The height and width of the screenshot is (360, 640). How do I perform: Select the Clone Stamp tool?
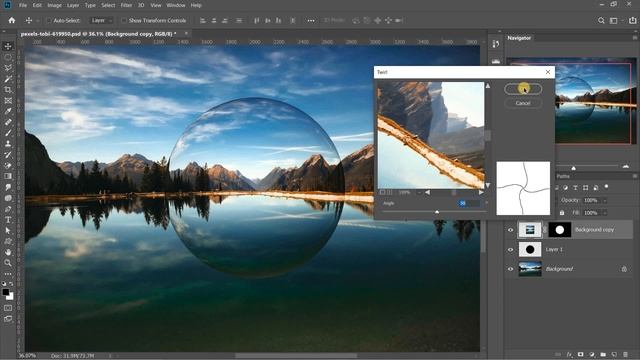pyautogui.click(x=8, y=144)
